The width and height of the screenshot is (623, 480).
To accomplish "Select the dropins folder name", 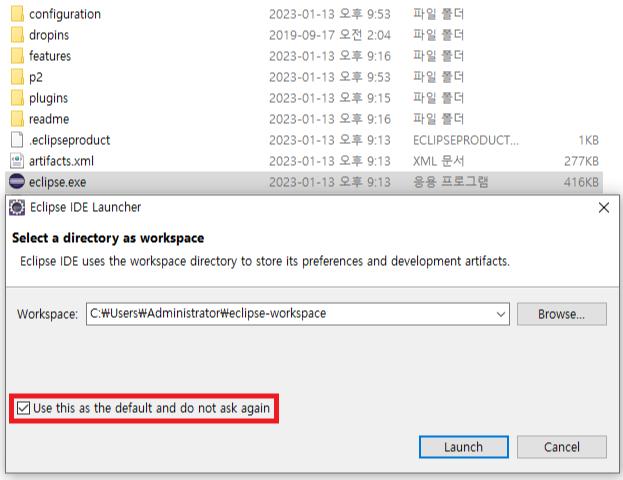I will tap(49, 35).
